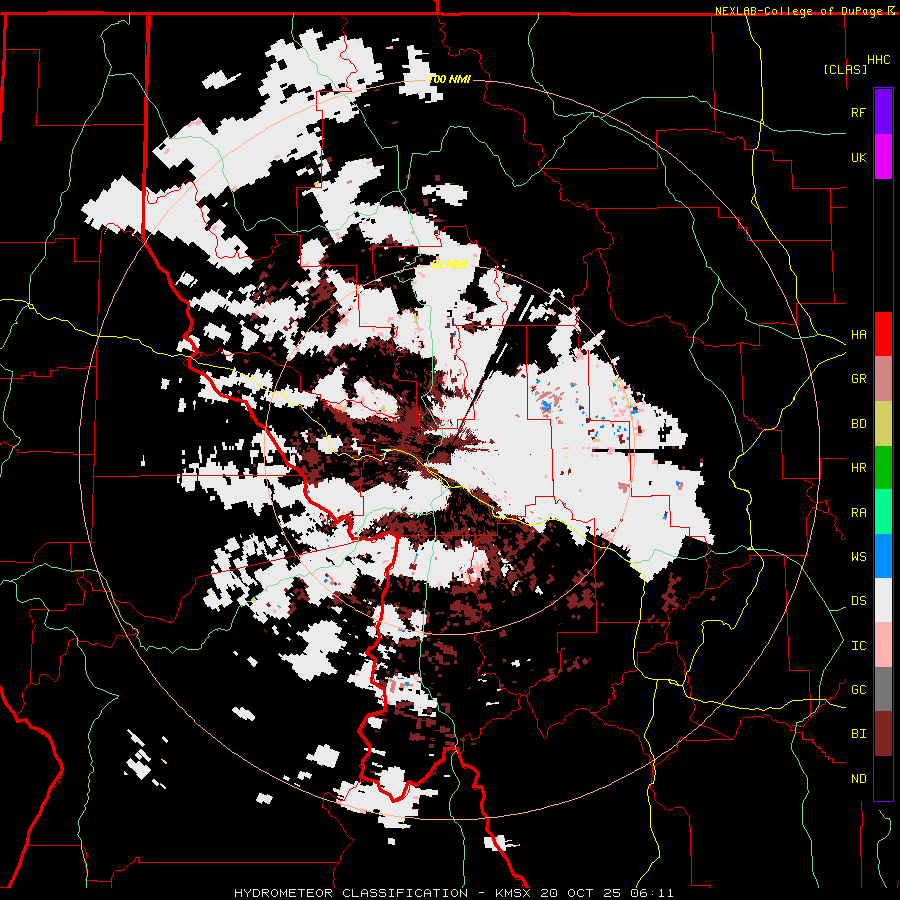Click the IC legend label
Screen dimensions: 900x900
point(858,645)
